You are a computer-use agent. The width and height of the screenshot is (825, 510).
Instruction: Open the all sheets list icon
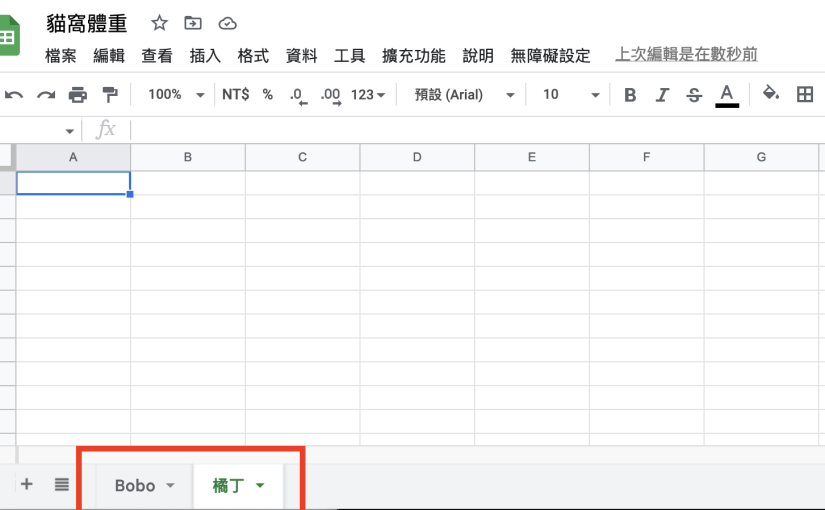coord(62,484)
